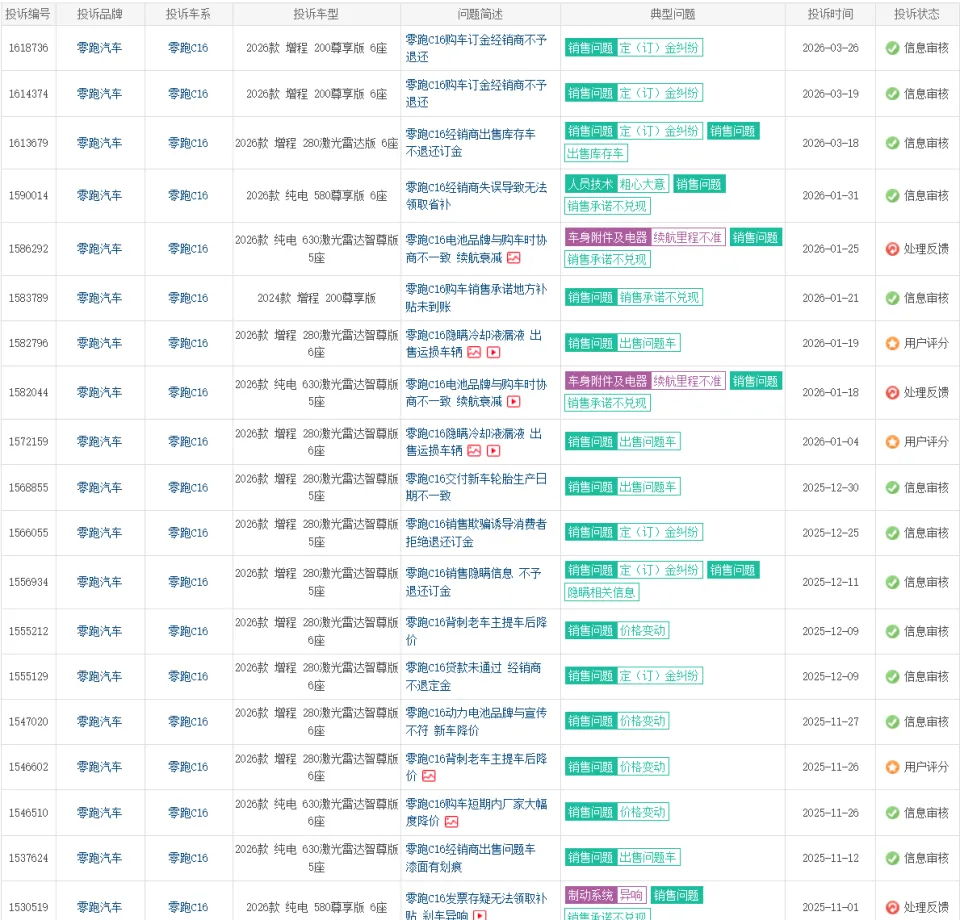Click the 出售库存车 tag in complaint 1613679
The height and width of the screenshot is (920, 960).
coord(596,153)
